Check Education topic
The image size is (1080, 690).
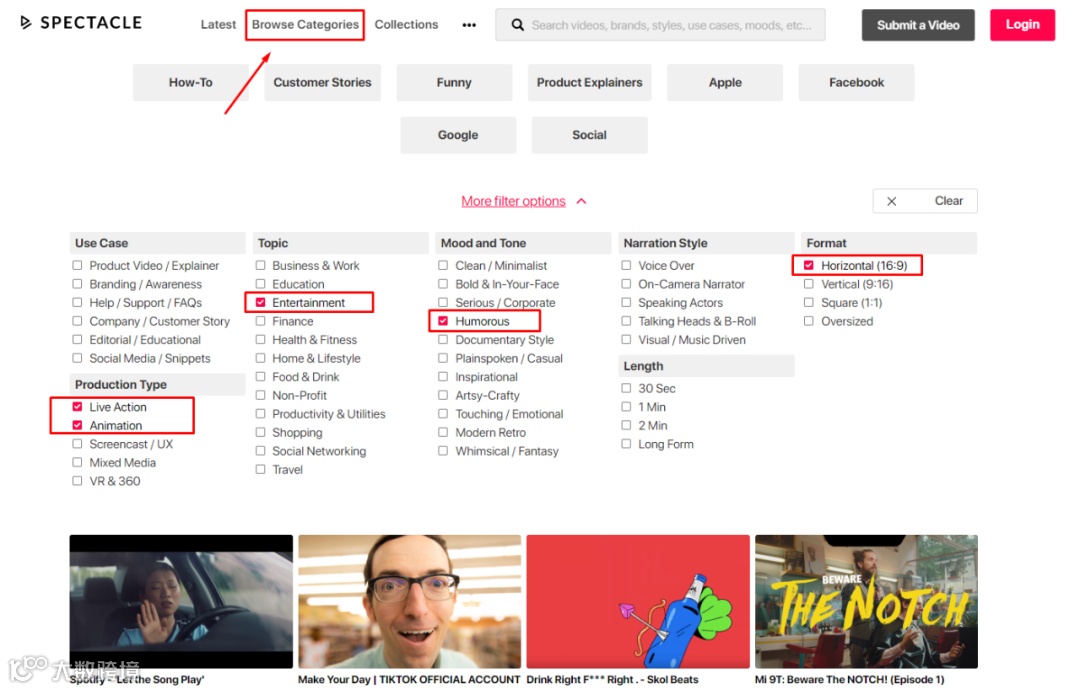[x=260, y=284]
